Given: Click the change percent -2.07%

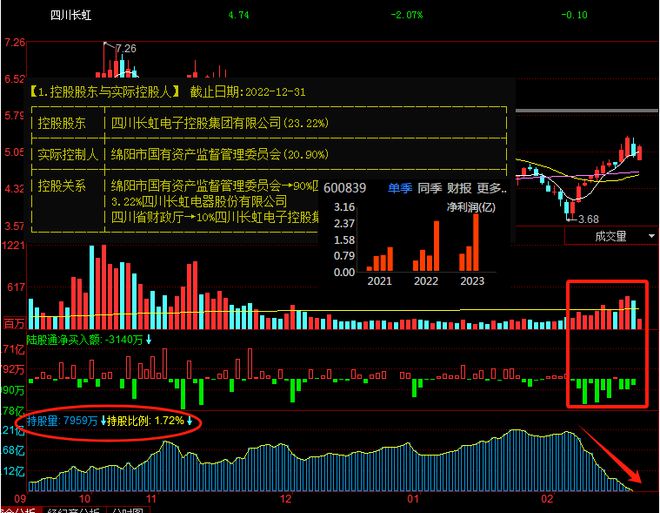Looking at the screenshot, I should pos(407,15).
